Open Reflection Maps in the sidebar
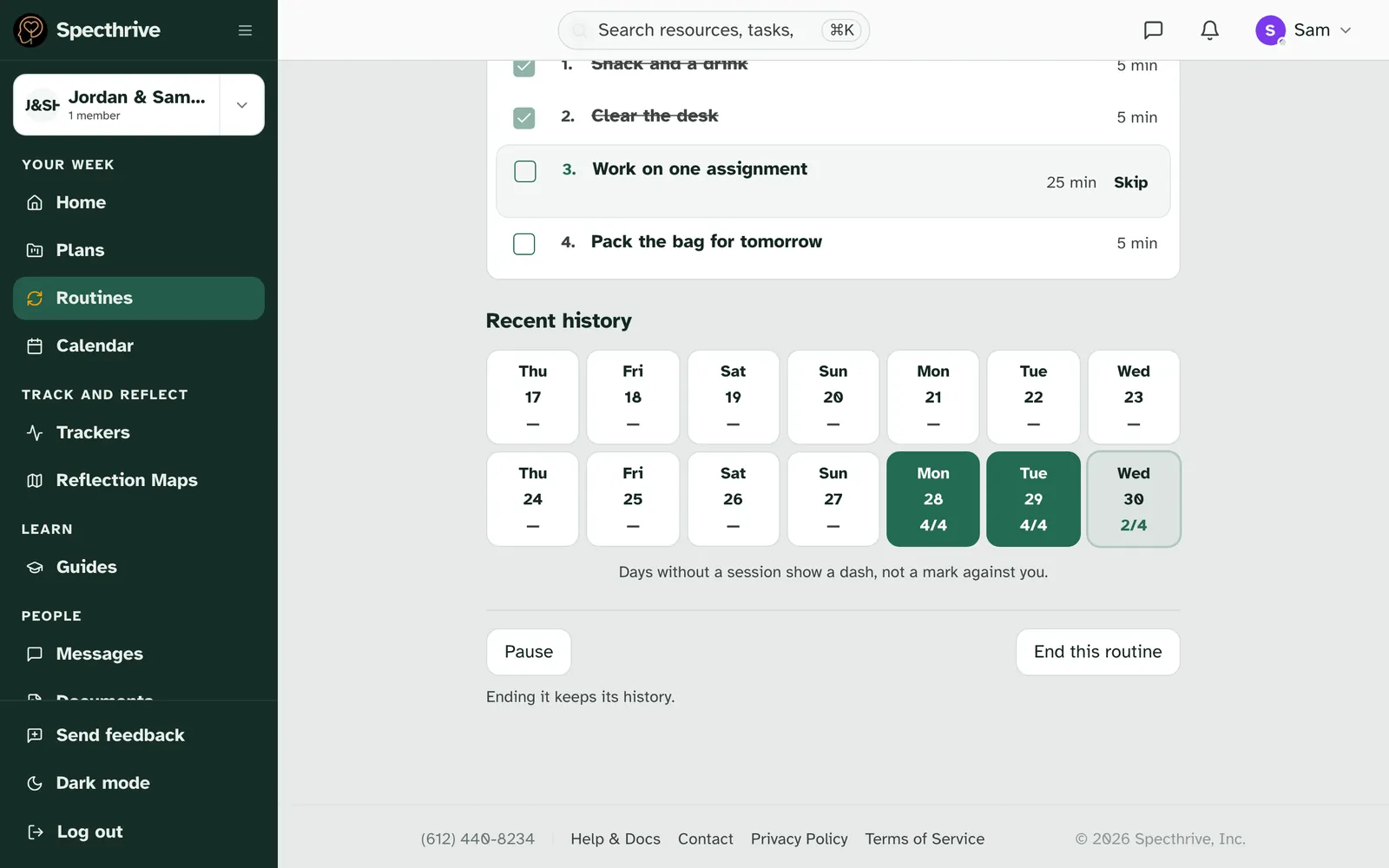 (139, 480)
